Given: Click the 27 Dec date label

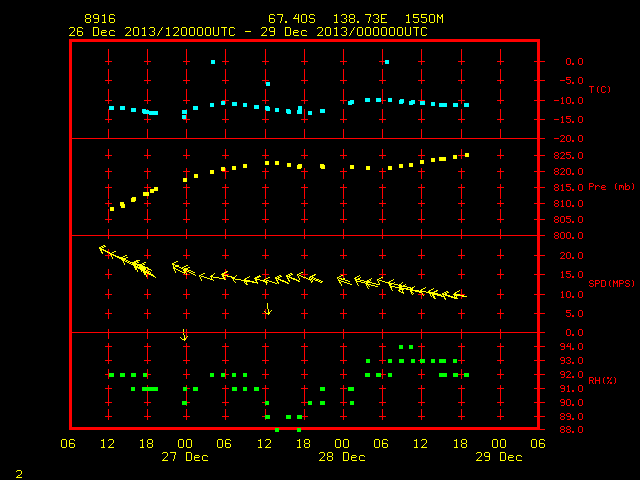Looking at the screenshot, I should coord(185,457).
